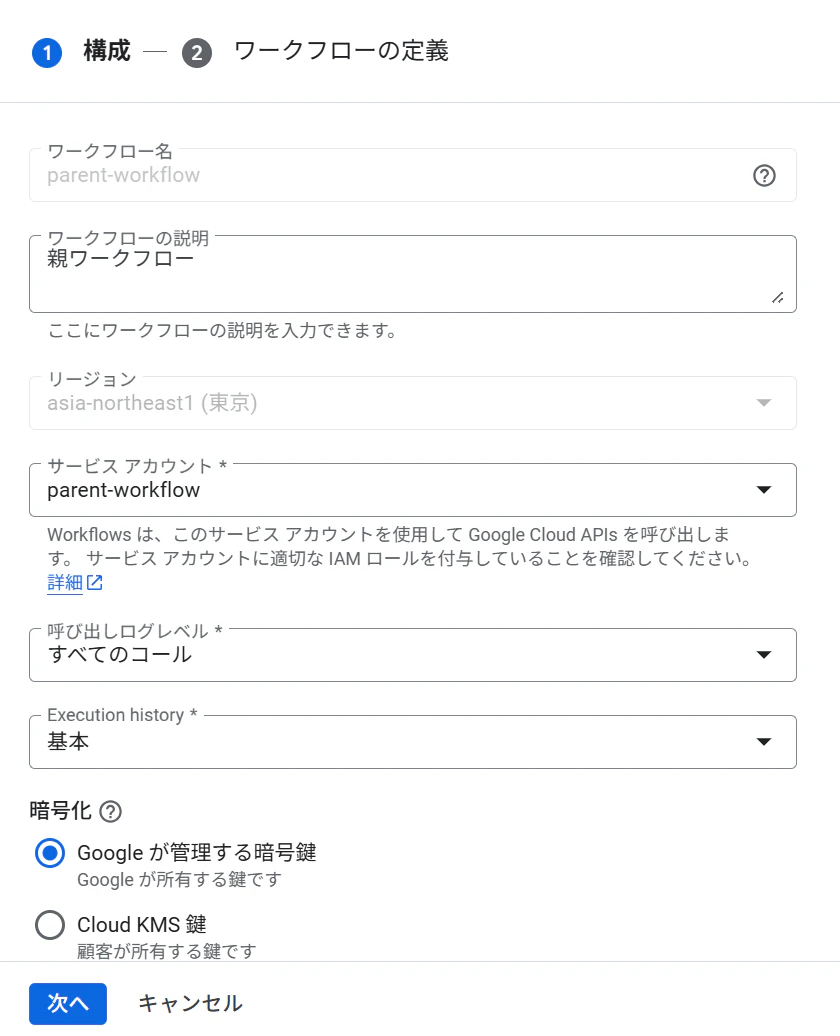Open the Execution history dropdown
Screen dimensions: 840x1036
coord(412,742)
